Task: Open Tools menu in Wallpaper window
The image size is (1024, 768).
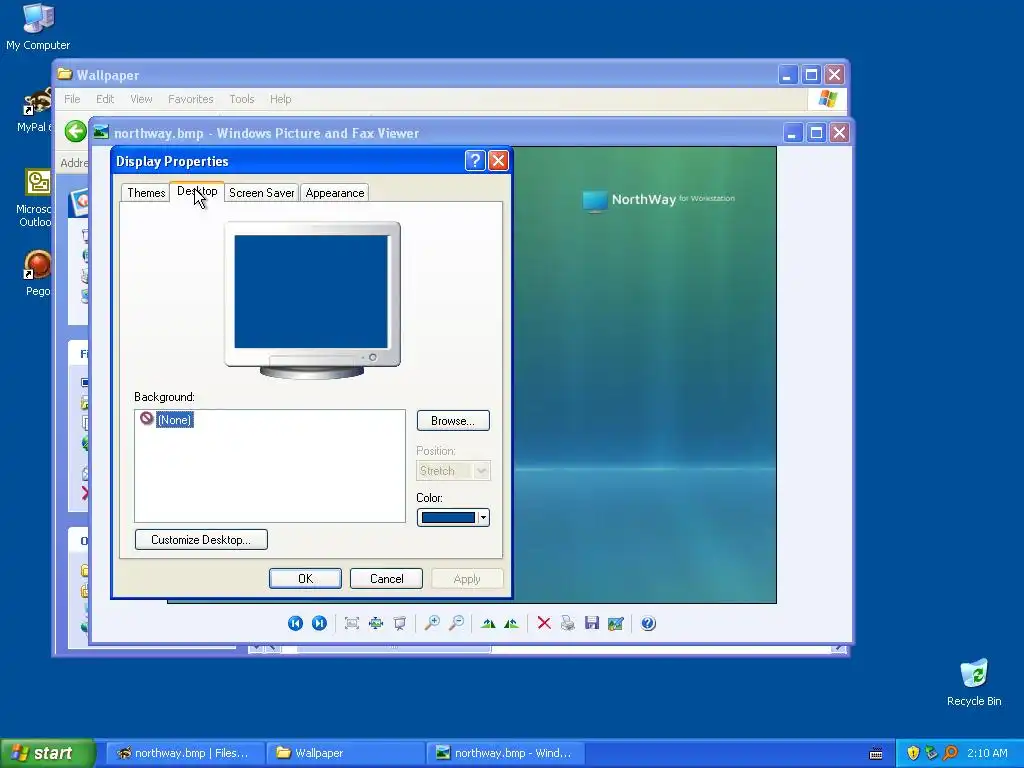Action: pyautogui.click(x=242, y=99)
